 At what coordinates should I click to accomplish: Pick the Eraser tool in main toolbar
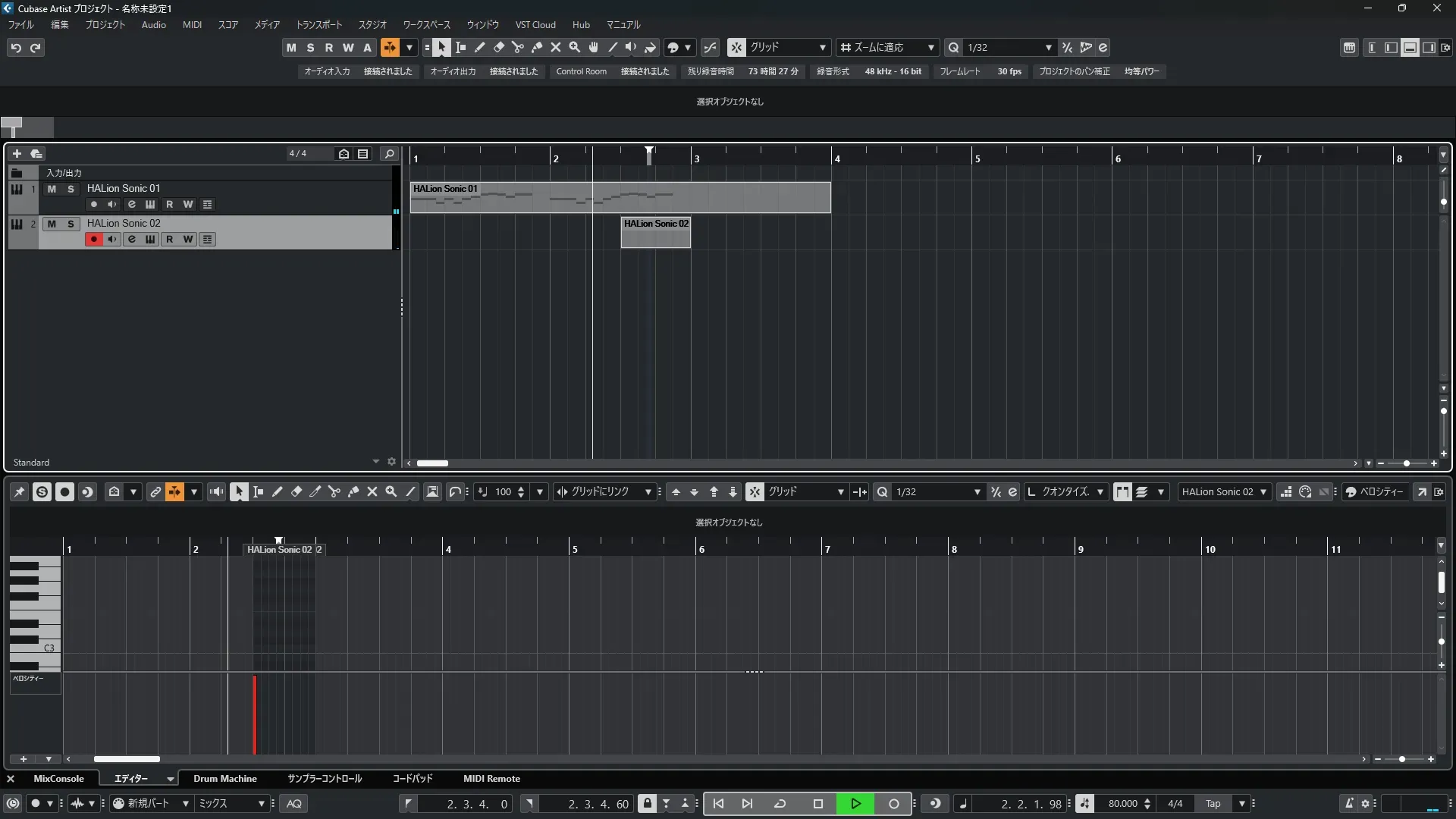[x=499, y=47]
